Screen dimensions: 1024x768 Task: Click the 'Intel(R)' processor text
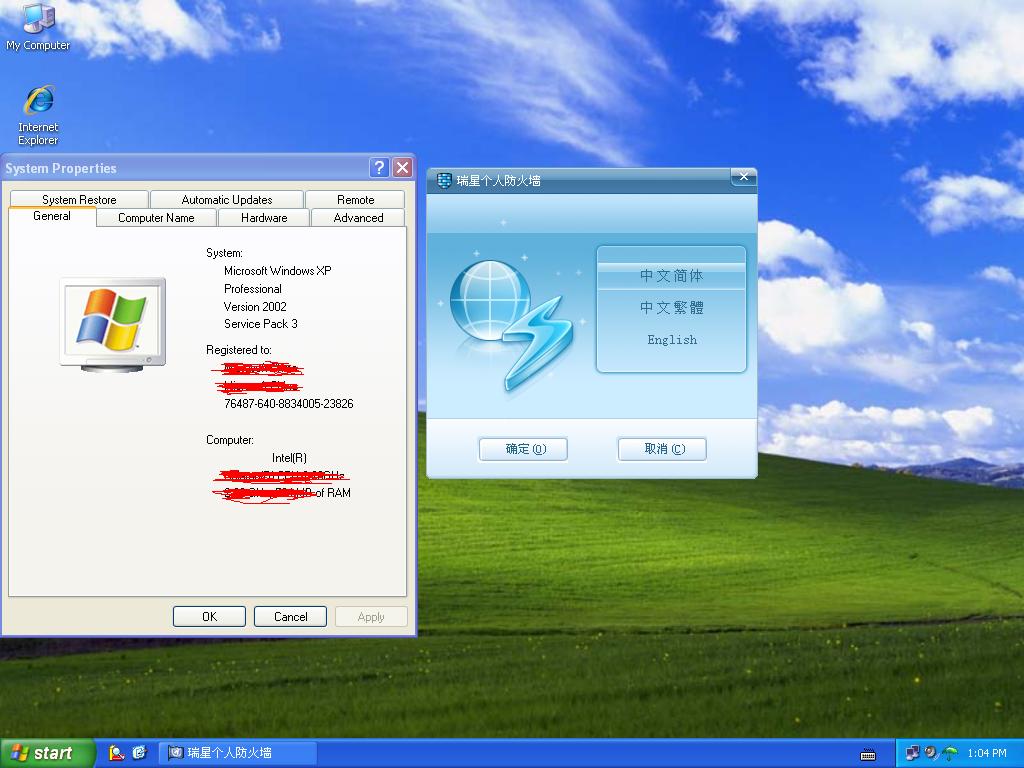point(289,458)
